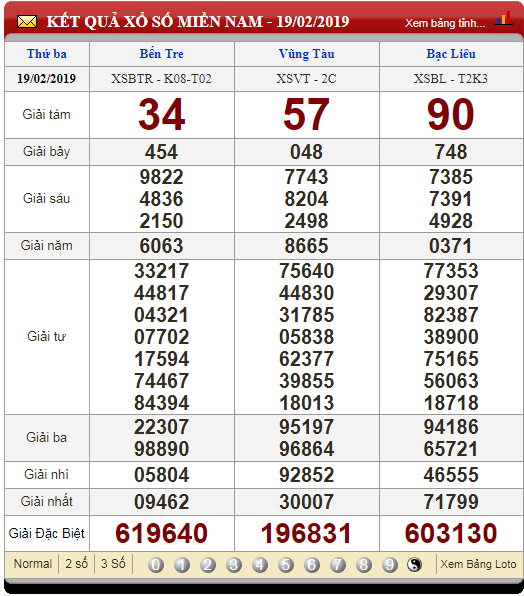
Task: Click Giải tư number 05838
Action: (x=306, y=337)
